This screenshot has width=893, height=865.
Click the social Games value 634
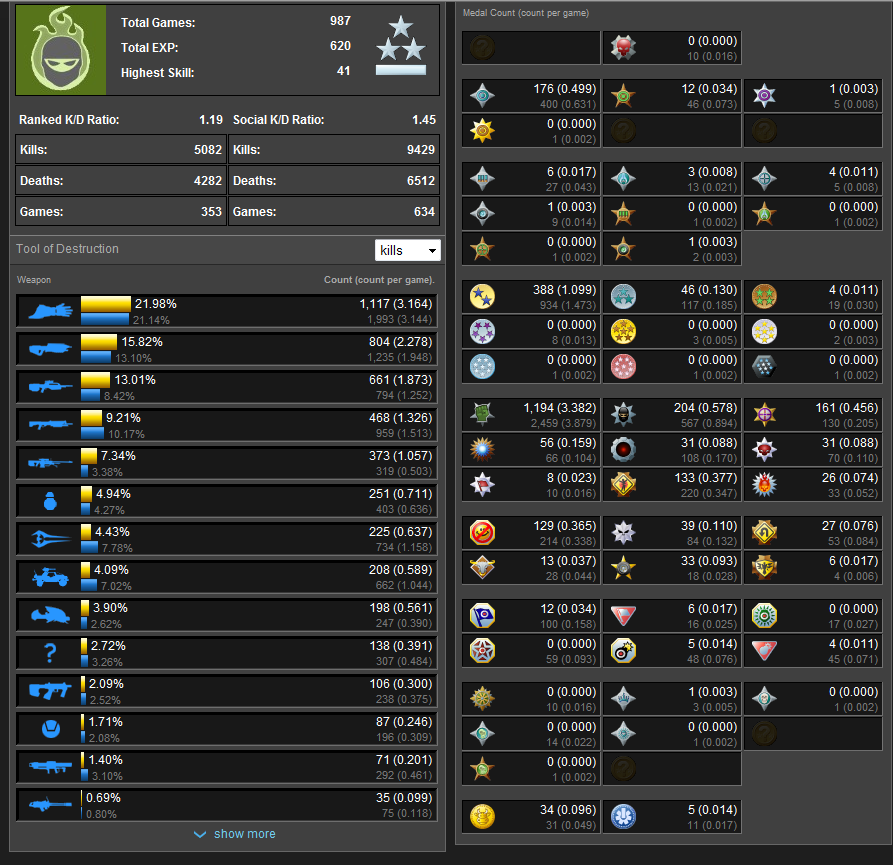[x=424, y=211]
